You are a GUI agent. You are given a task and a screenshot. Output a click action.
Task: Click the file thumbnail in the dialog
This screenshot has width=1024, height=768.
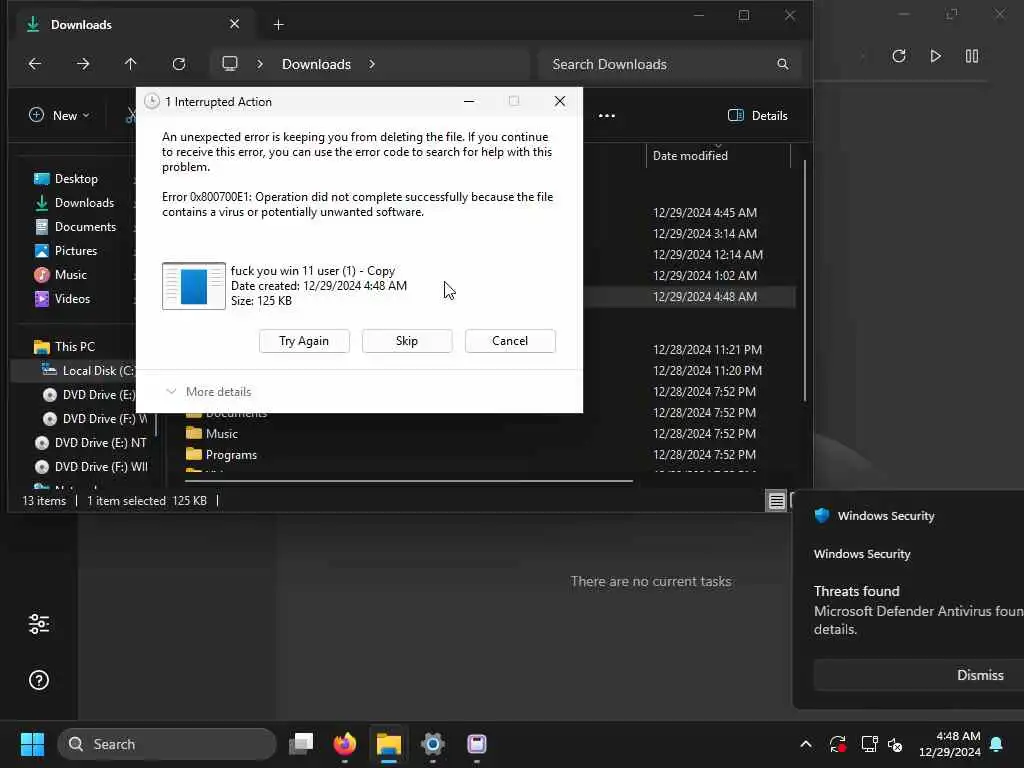194,286
